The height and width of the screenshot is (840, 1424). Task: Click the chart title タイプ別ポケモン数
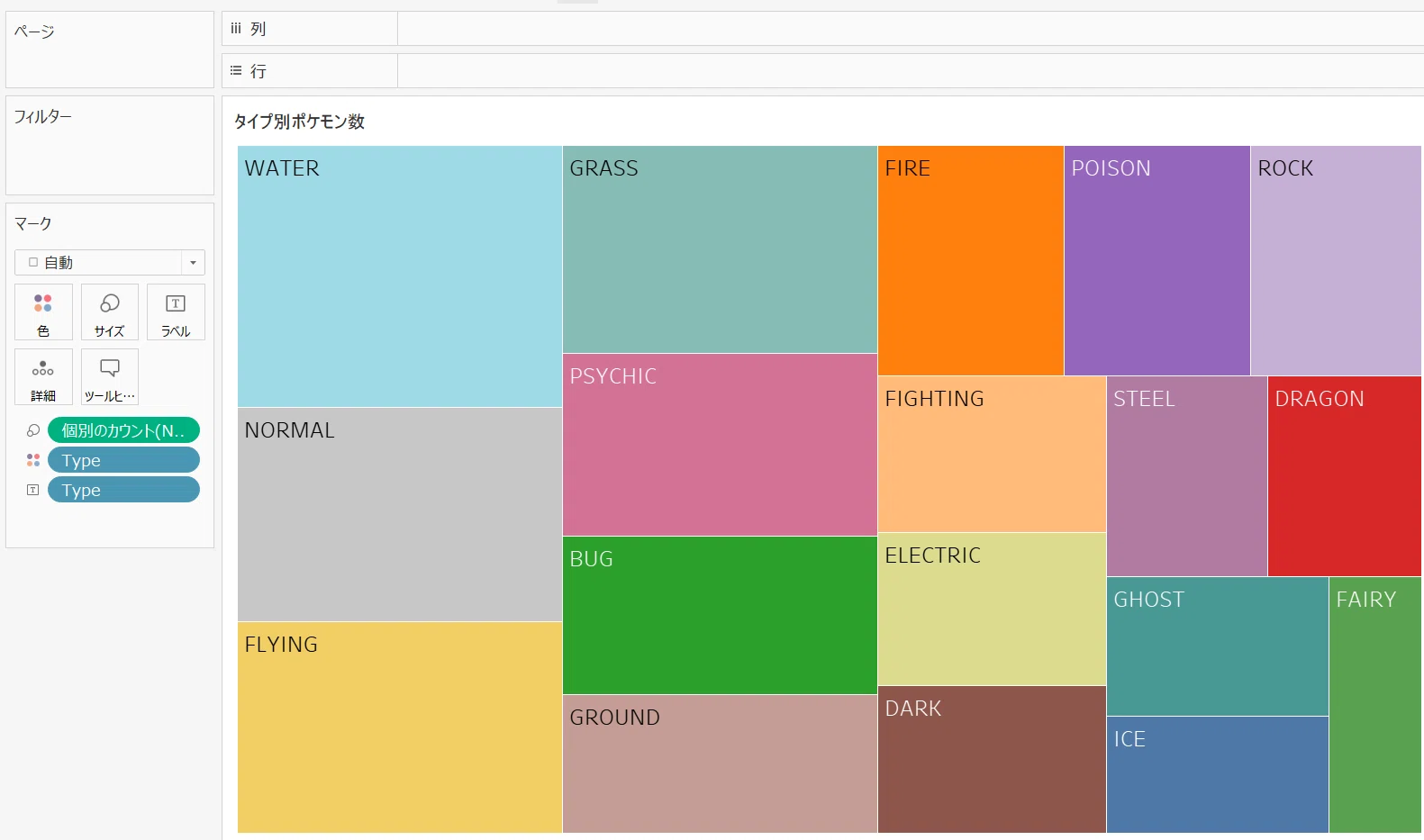point(299,122)
